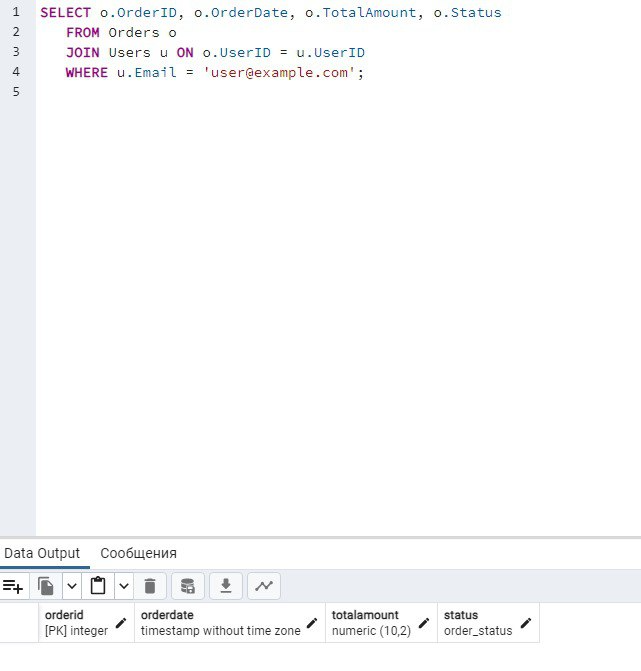This screenshot has width=641, height=671.
Task: Click the Copy icon in results toolbar
Action: point(46,586)
